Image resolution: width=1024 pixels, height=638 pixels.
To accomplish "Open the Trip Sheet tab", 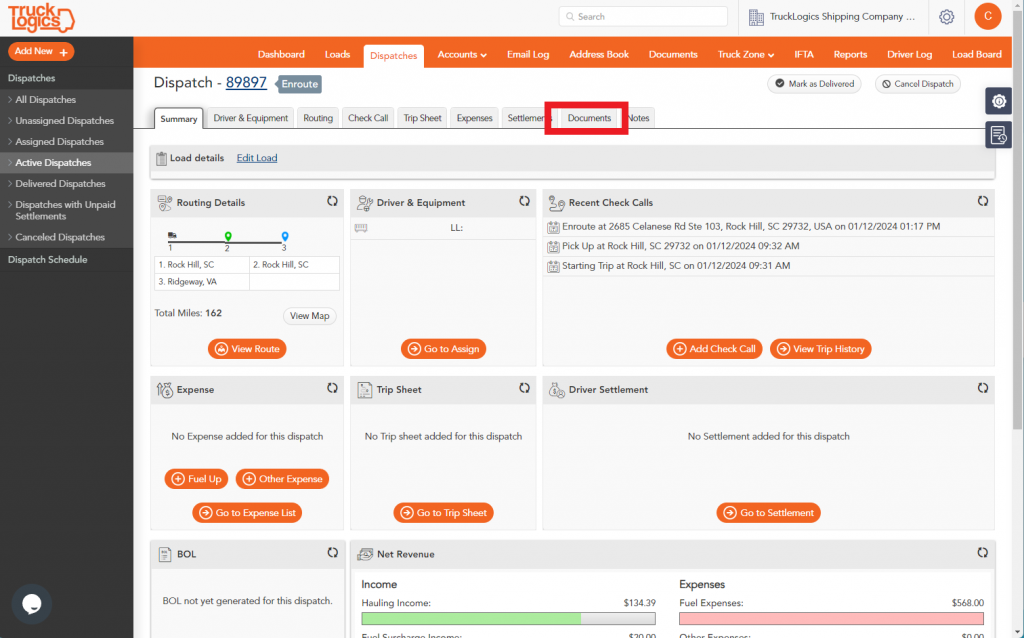I will coord(423,118).
